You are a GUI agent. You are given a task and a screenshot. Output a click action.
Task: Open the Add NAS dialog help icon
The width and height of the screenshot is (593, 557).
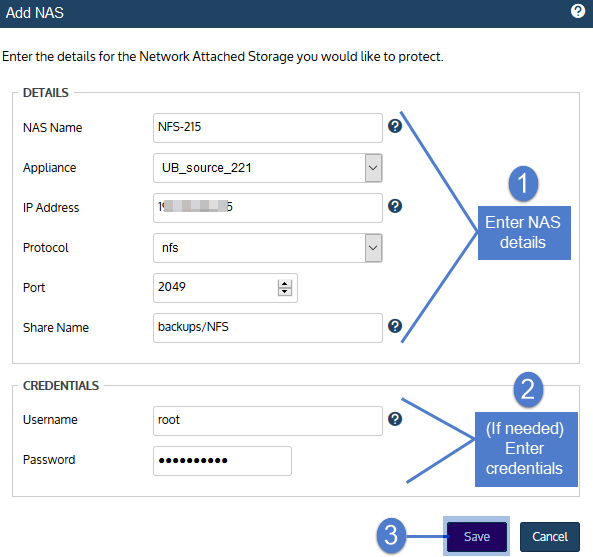point(577,11)
